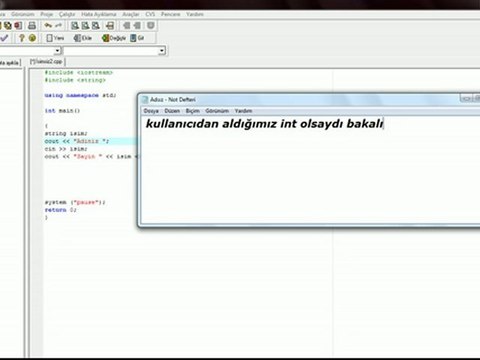Click the Go to line toolbar icon
This screenshot has width=480, height=360.
[110, 25]
